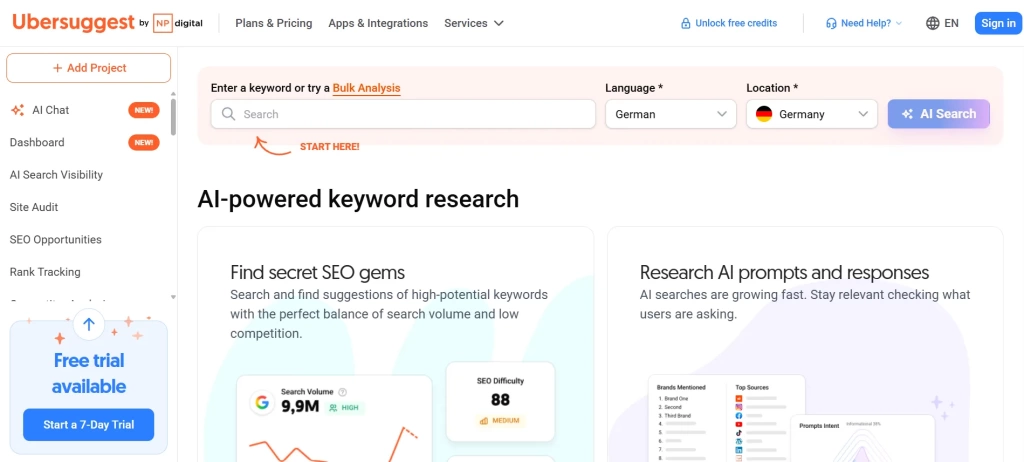
Task: Click the sidebar vertical scrollbar thumb
Action: pyautogui.click(x=173, y=116)
